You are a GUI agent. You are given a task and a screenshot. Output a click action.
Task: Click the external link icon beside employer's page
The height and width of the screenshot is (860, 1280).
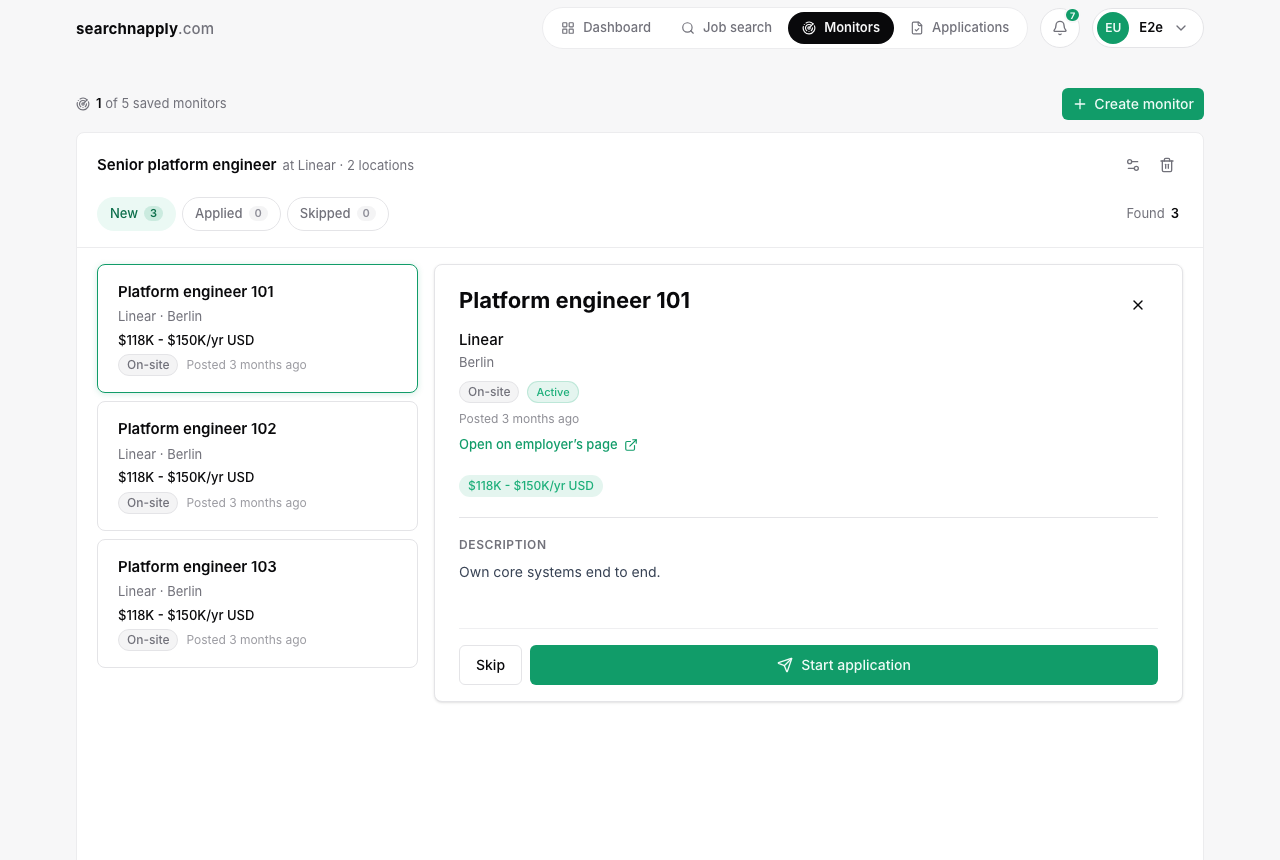tap(631, 445)
